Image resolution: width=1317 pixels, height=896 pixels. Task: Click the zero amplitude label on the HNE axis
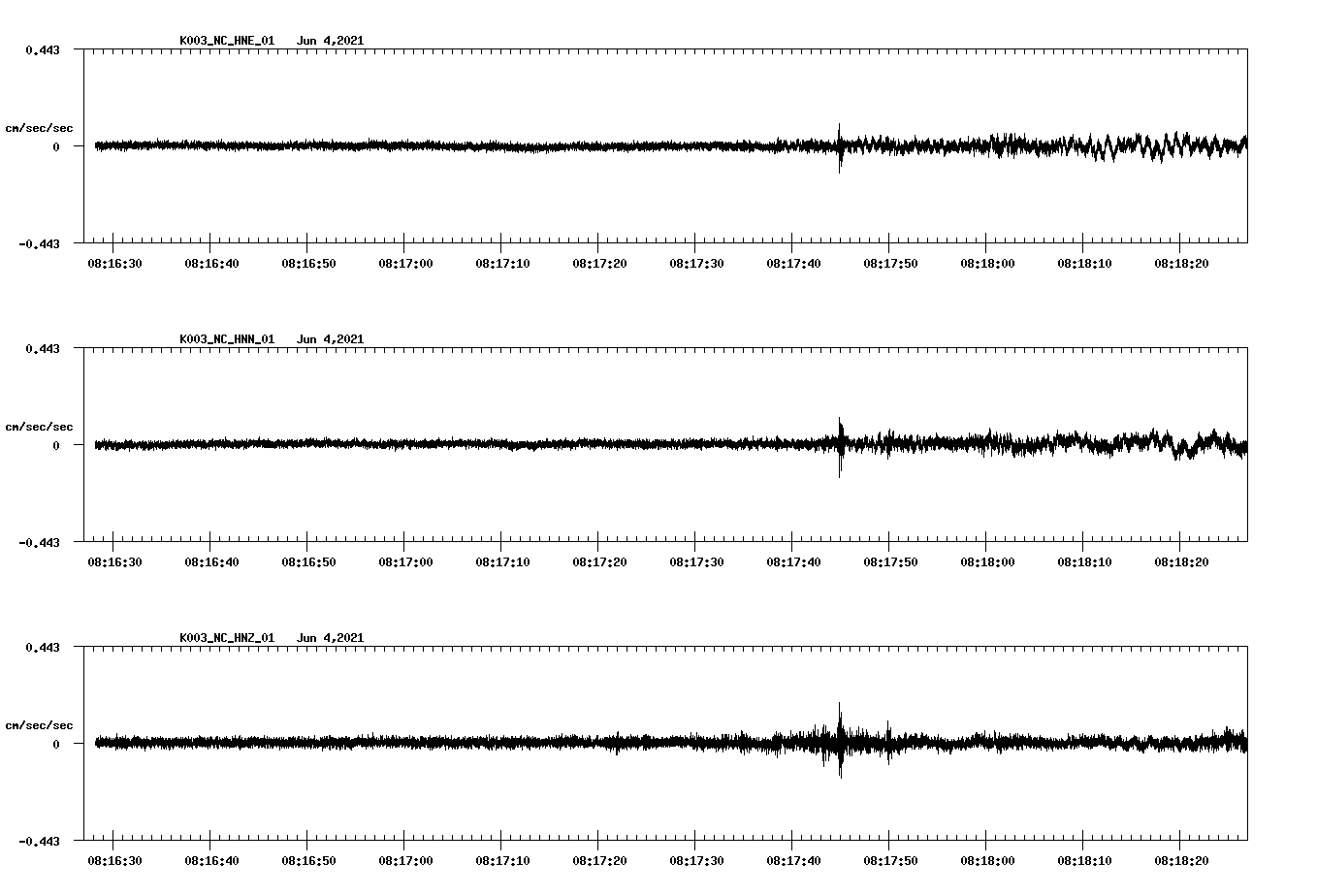coord(56,146)
